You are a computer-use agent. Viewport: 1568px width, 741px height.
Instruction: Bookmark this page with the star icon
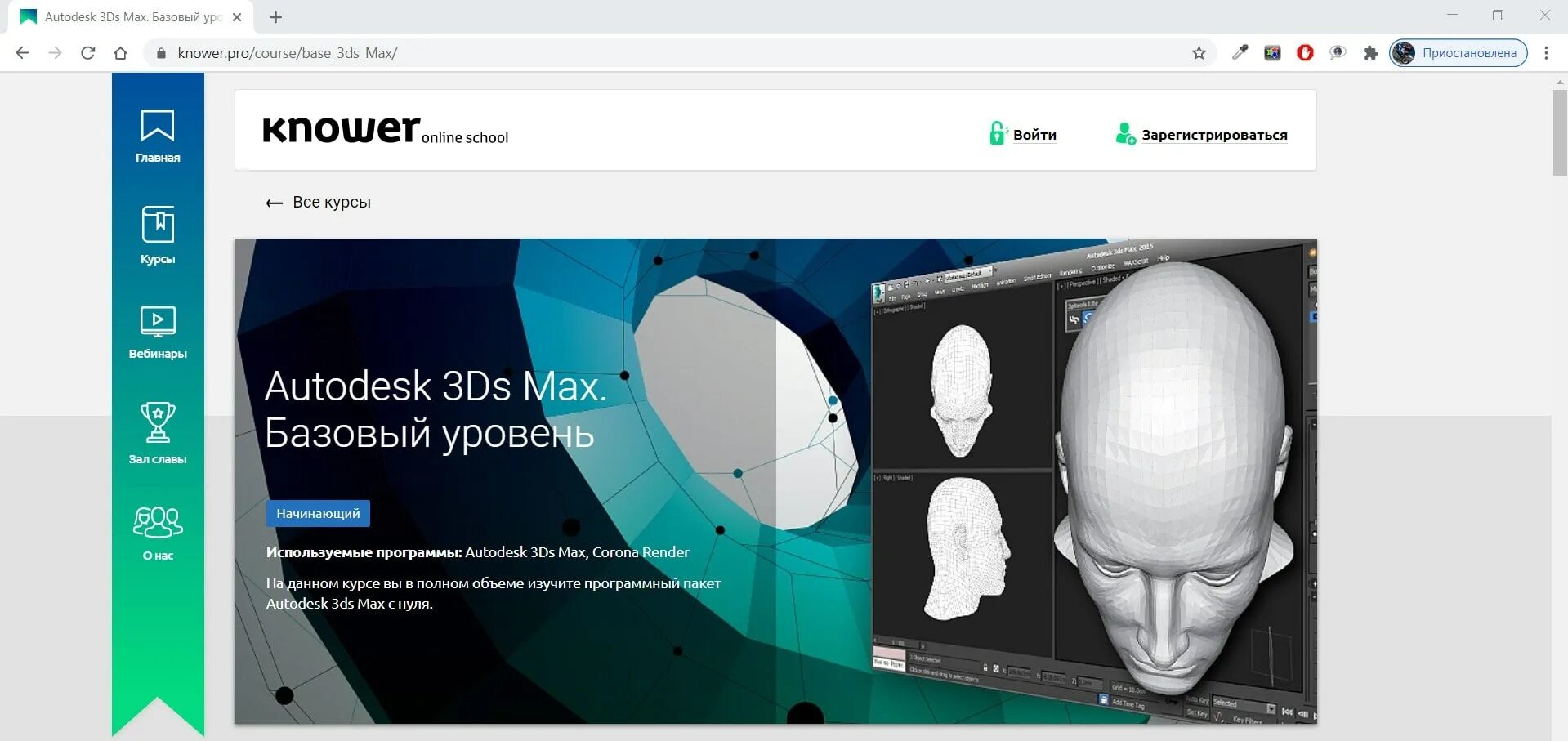pyautogui.click(x=1199, y=53)
